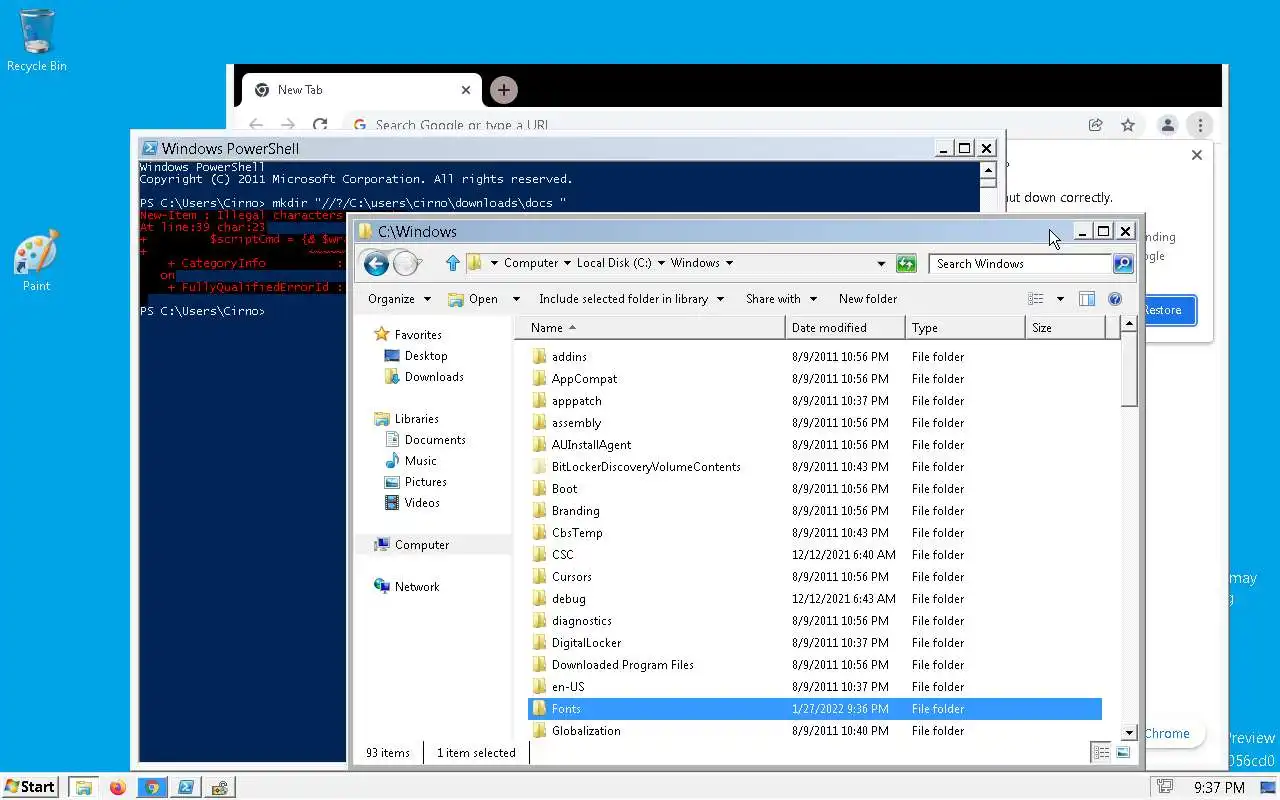The width and height of the screenshot is (1280, 800).
Task: Go back with the Explorer Back arrow
Action: (x=376, y=264)
